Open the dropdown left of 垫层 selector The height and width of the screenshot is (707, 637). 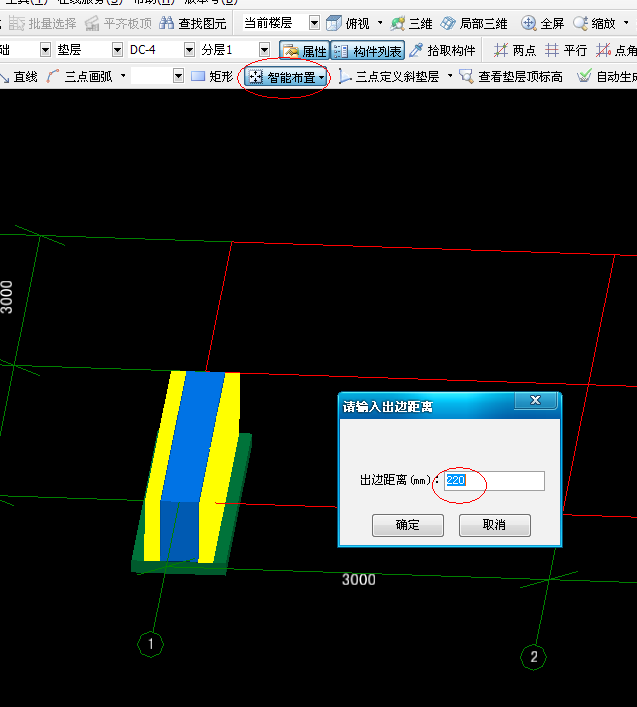(45, 50)
